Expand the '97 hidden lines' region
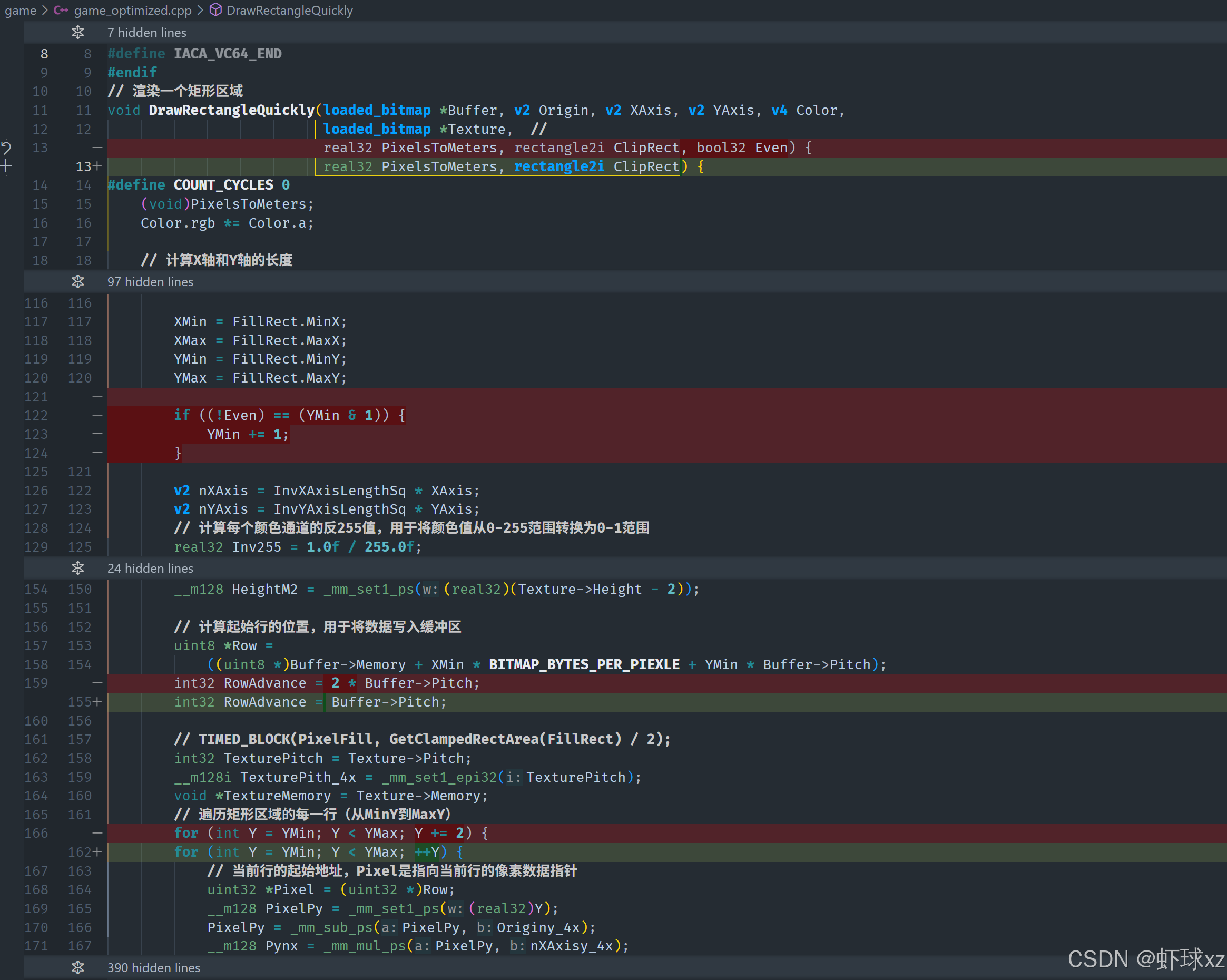Image resolution: width=1227 pixels, height=980 pixels. point(150,282)
